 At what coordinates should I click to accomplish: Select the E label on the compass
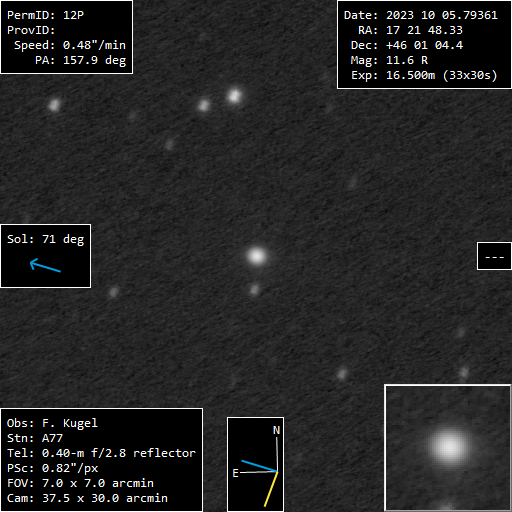pos(235,473)
